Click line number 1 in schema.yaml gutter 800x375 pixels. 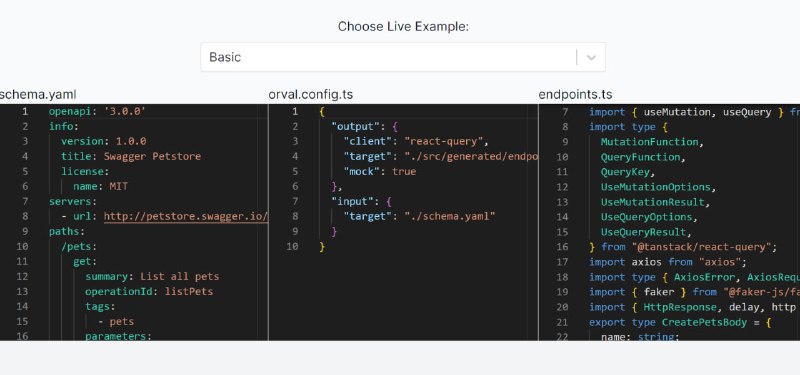tap(25, 111)
